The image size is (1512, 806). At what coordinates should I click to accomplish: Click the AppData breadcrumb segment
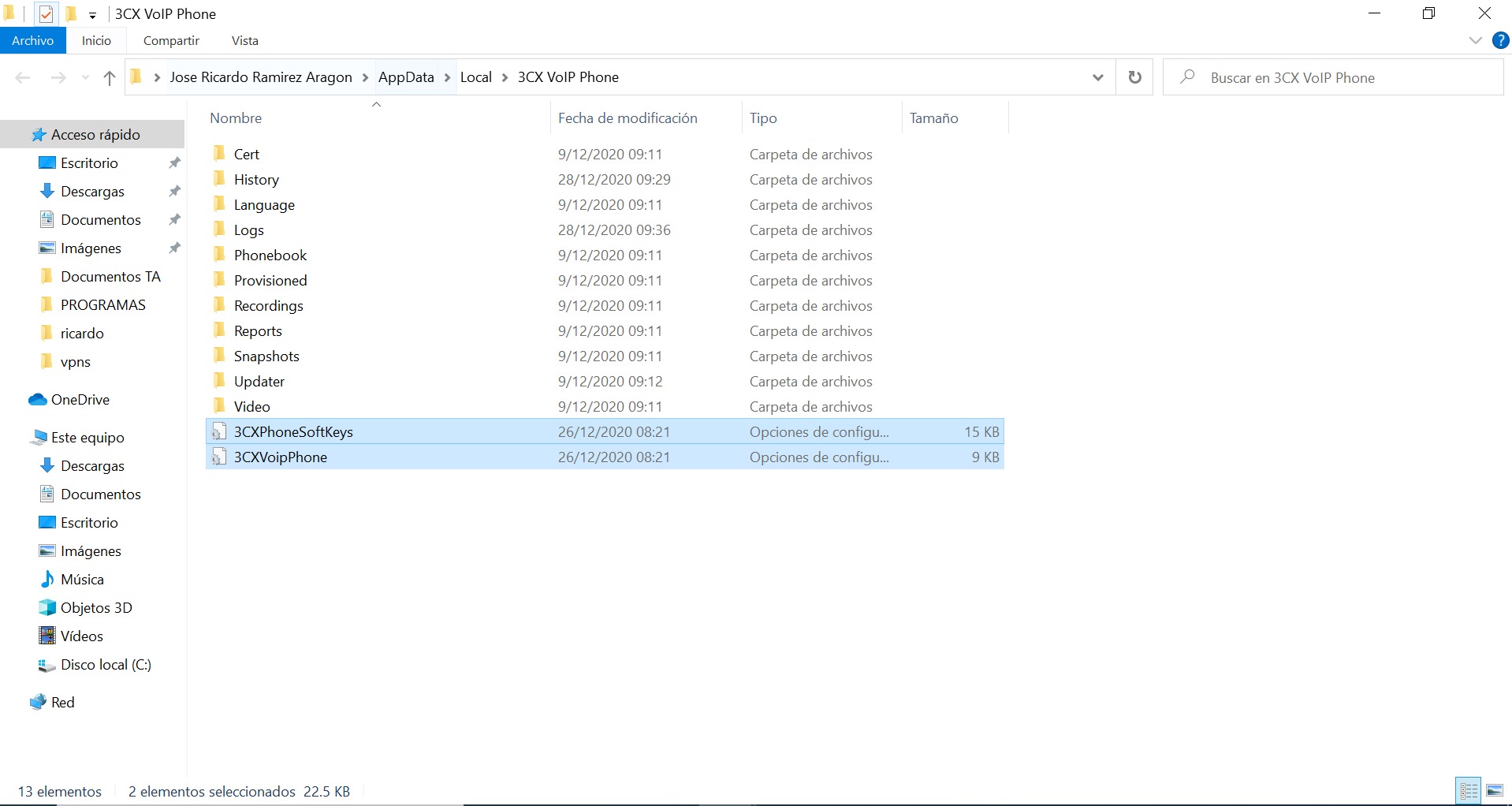(x=406, y=77)
